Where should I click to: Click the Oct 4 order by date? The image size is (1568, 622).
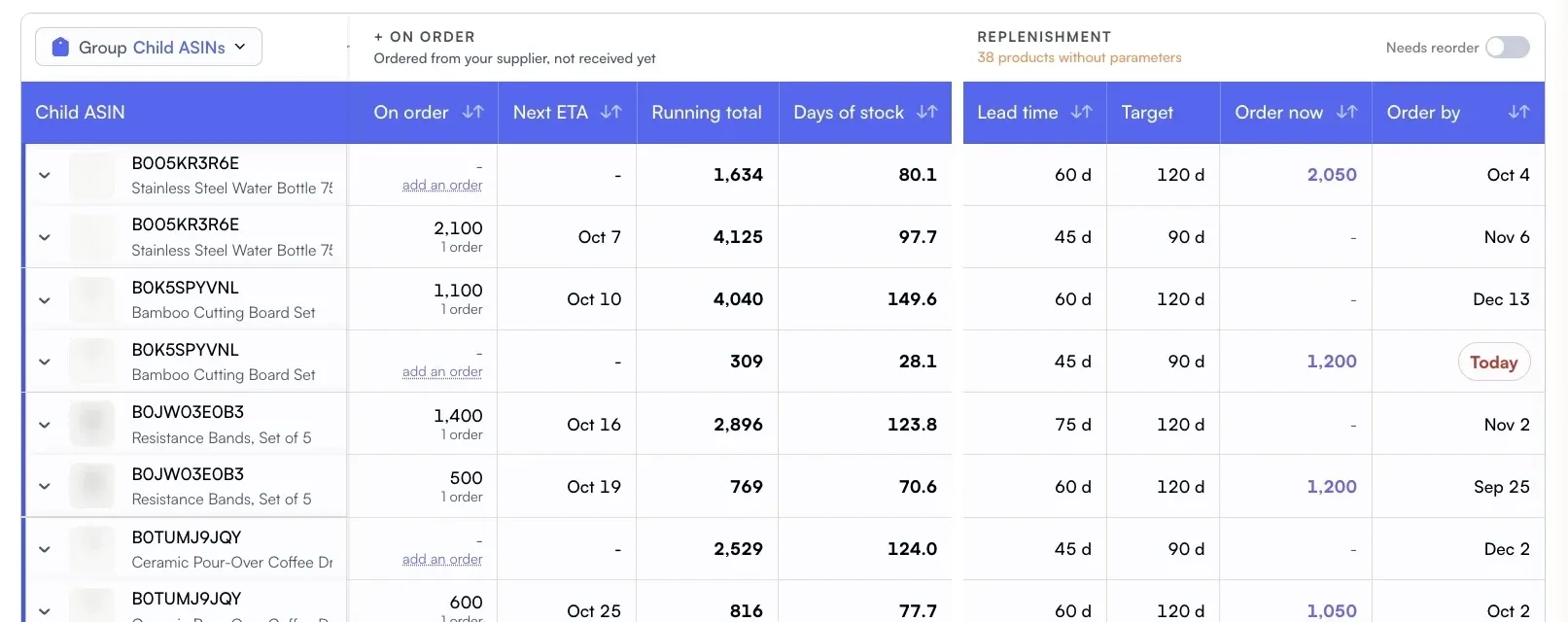pos(1508,175)
